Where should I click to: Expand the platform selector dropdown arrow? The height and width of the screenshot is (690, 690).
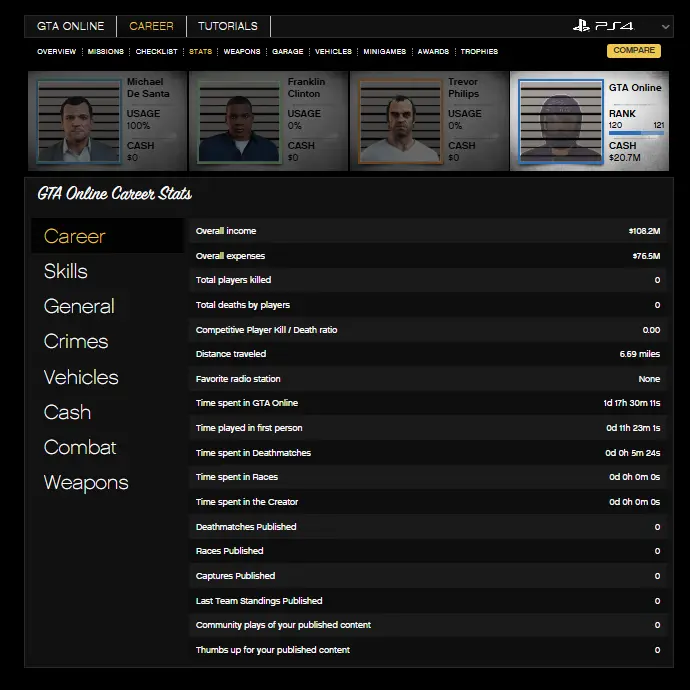point(666,27)
